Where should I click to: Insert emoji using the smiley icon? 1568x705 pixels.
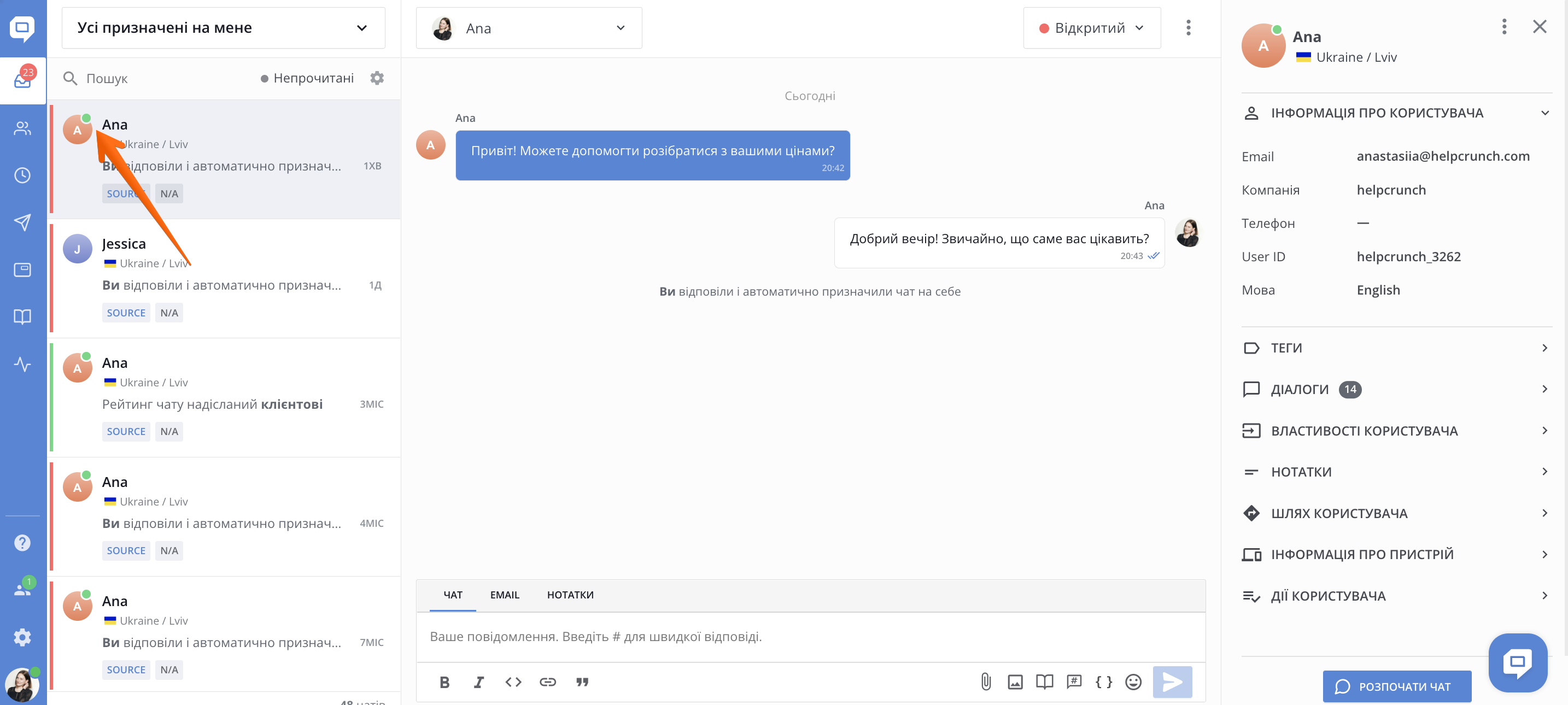pos(1133,682)
